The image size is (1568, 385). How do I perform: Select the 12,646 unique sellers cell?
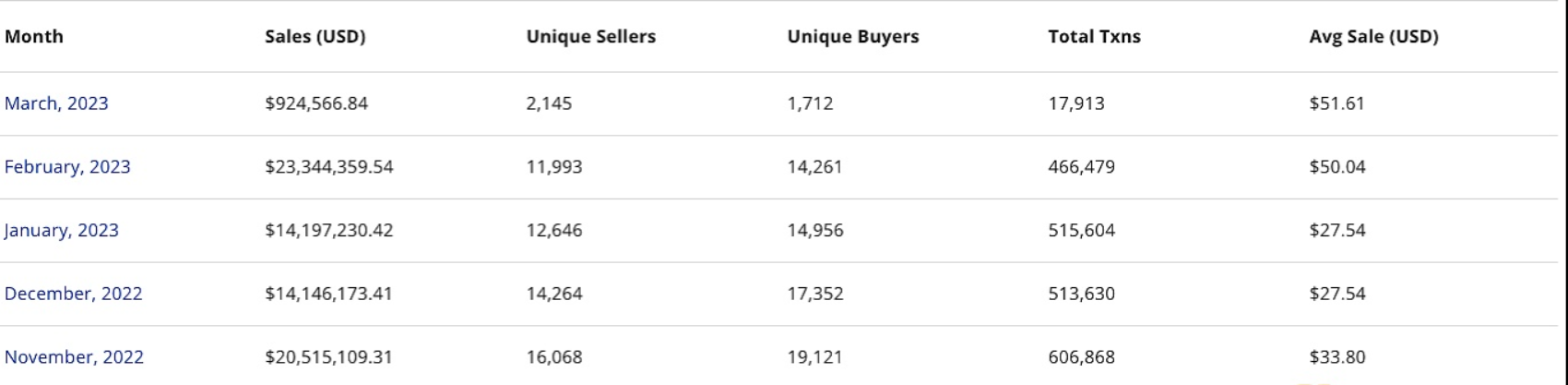pyautogui.click(x=553, y=231)
